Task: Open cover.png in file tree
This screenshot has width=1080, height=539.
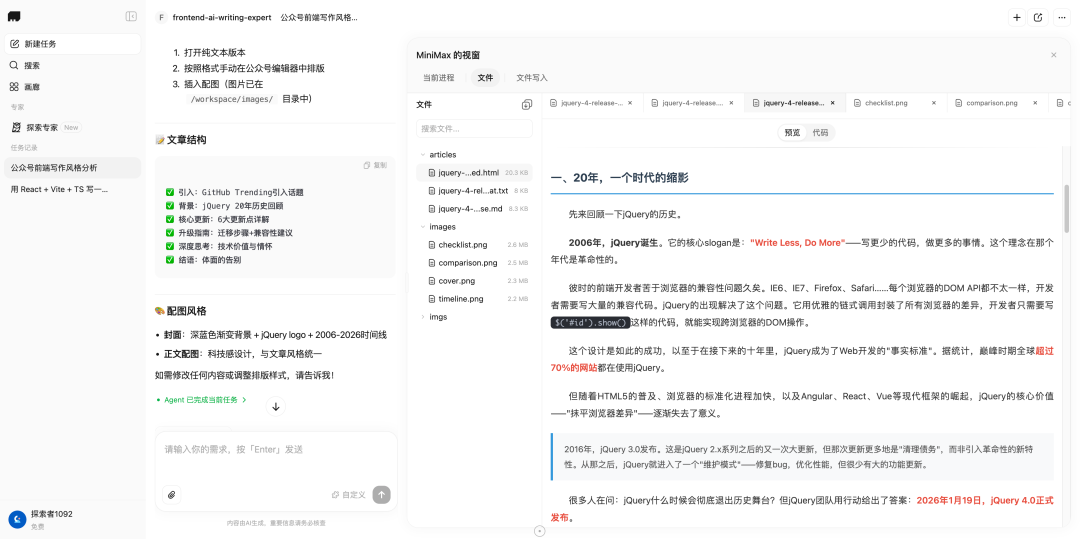Action: click(475, 281)
